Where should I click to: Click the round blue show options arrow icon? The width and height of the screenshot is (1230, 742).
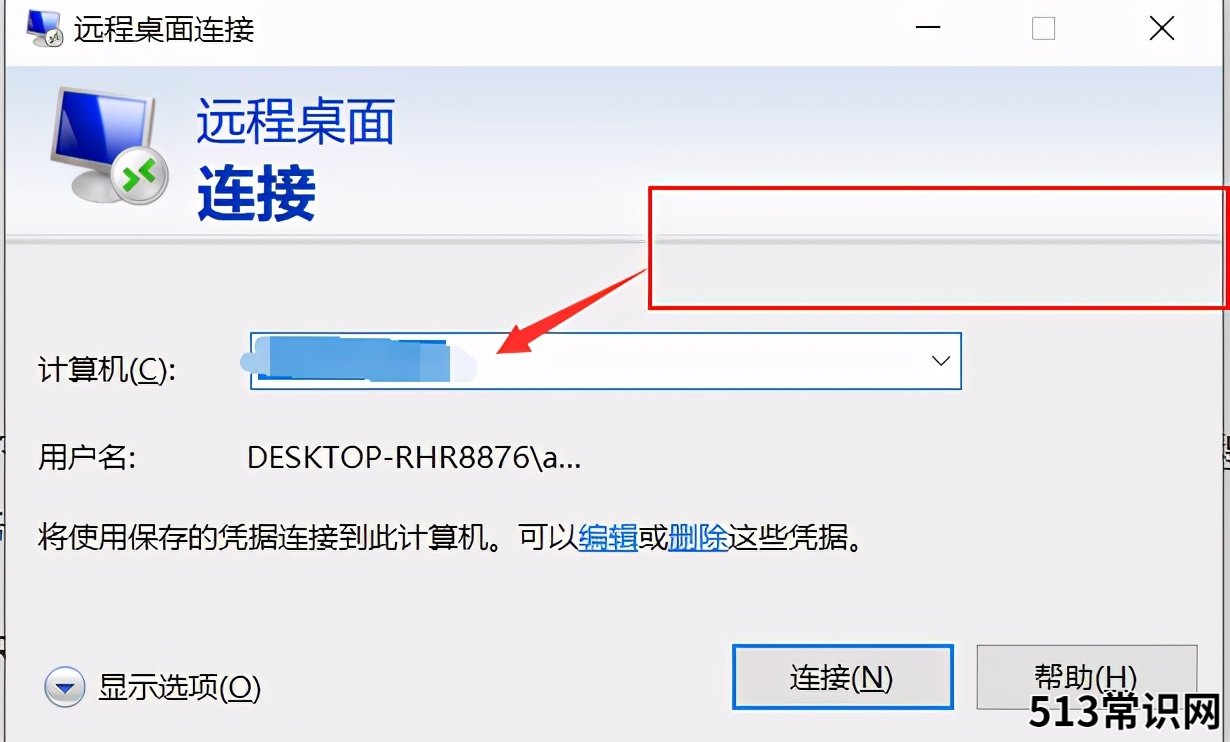65,687
